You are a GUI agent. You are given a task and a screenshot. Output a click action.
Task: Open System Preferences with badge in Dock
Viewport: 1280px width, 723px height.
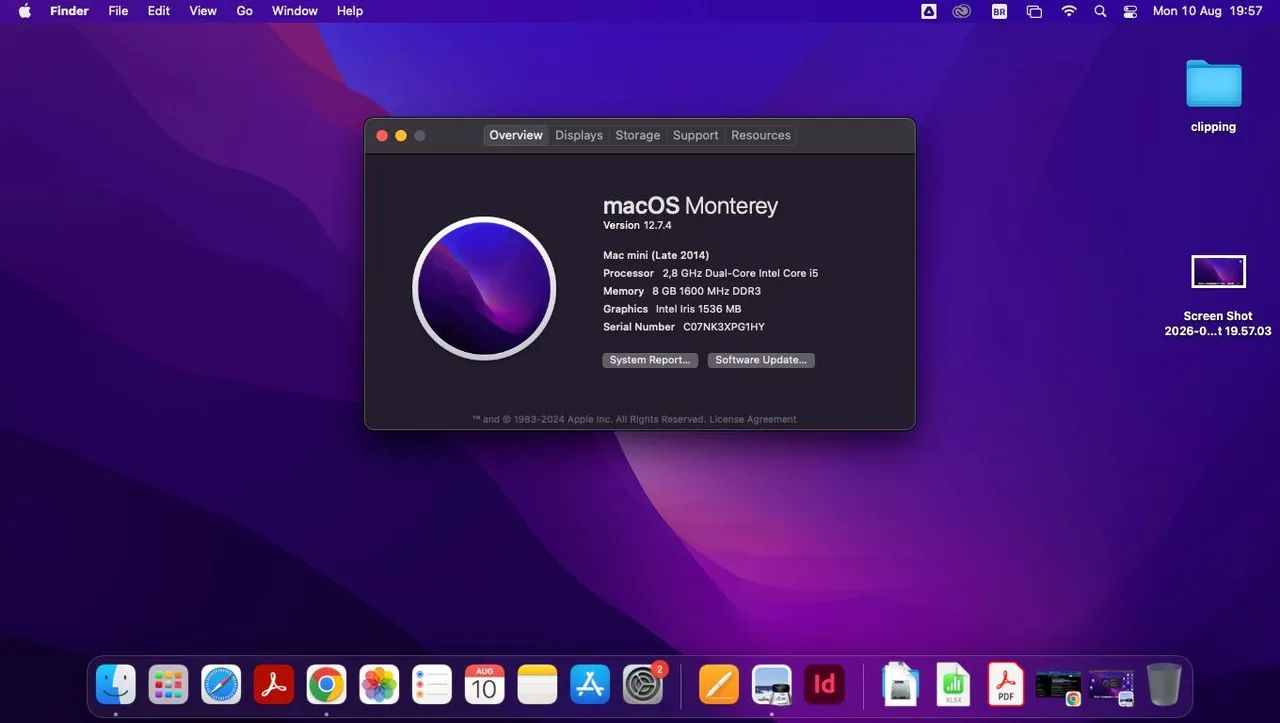[x=643, y=685]
